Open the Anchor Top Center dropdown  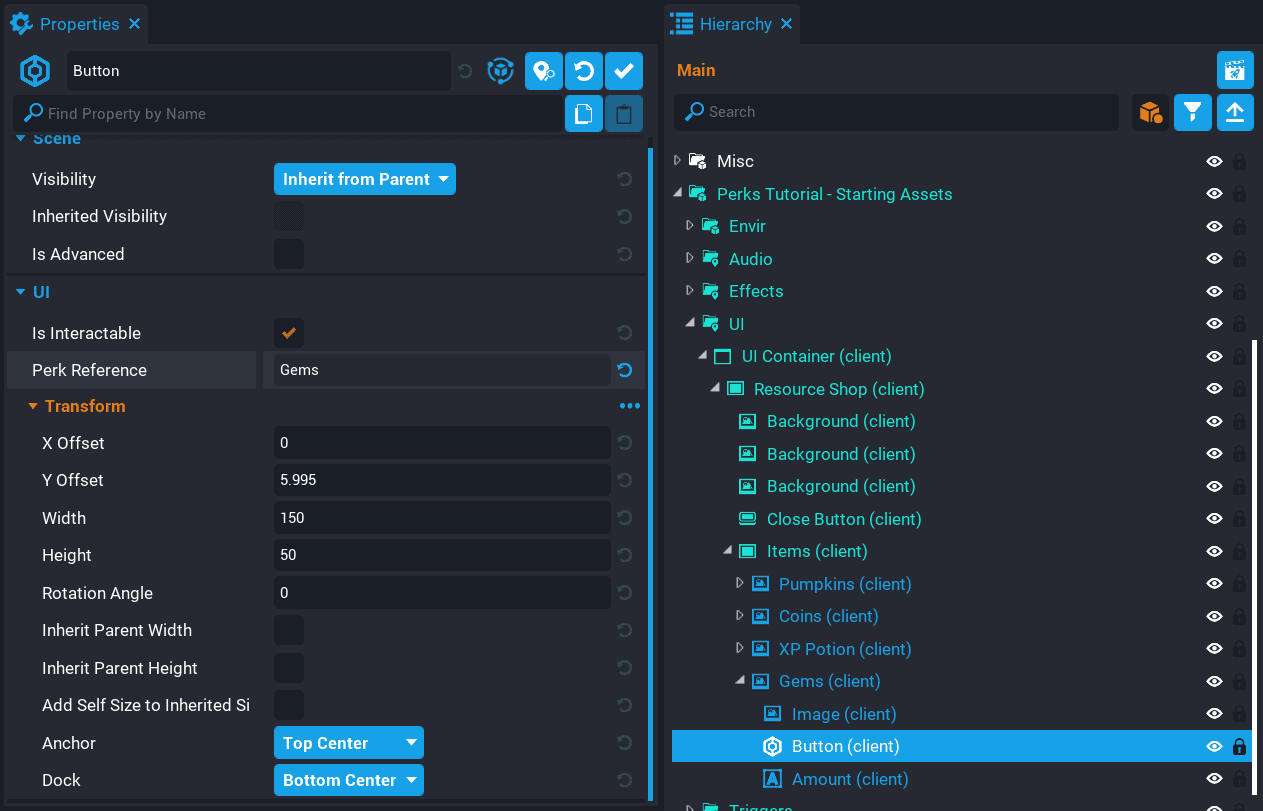point(348,743)
